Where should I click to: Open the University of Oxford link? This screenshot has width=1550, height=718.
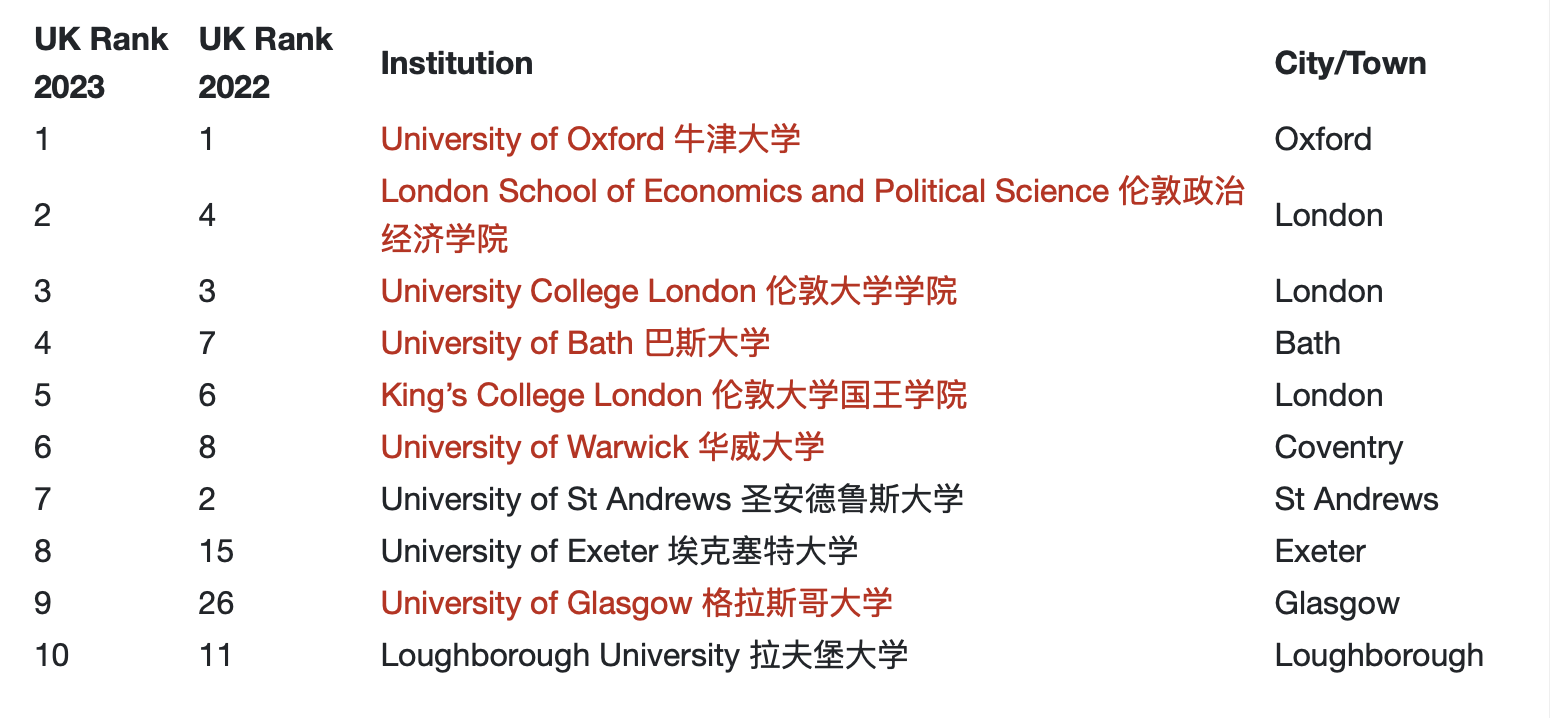(590, 139)
